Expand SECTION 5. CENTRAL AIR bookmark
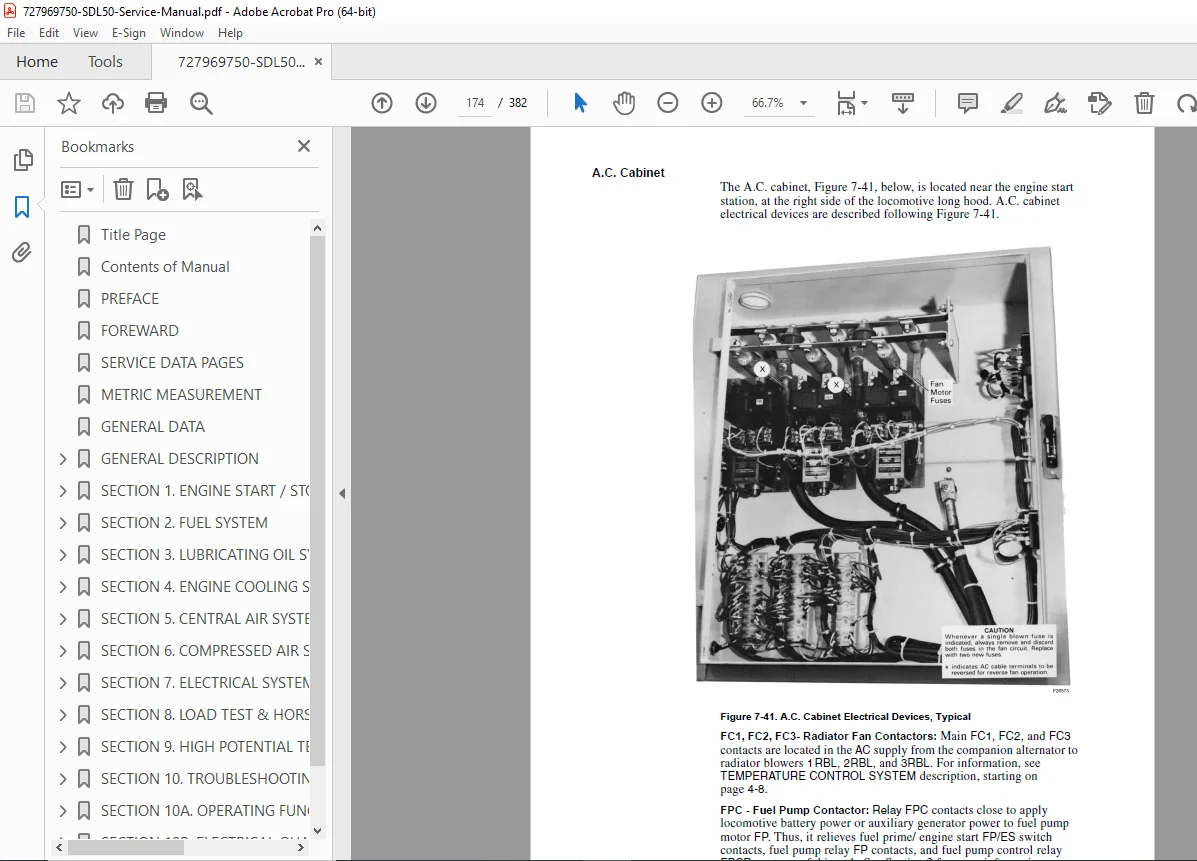 pyautogui.click(x=63, y=619)
